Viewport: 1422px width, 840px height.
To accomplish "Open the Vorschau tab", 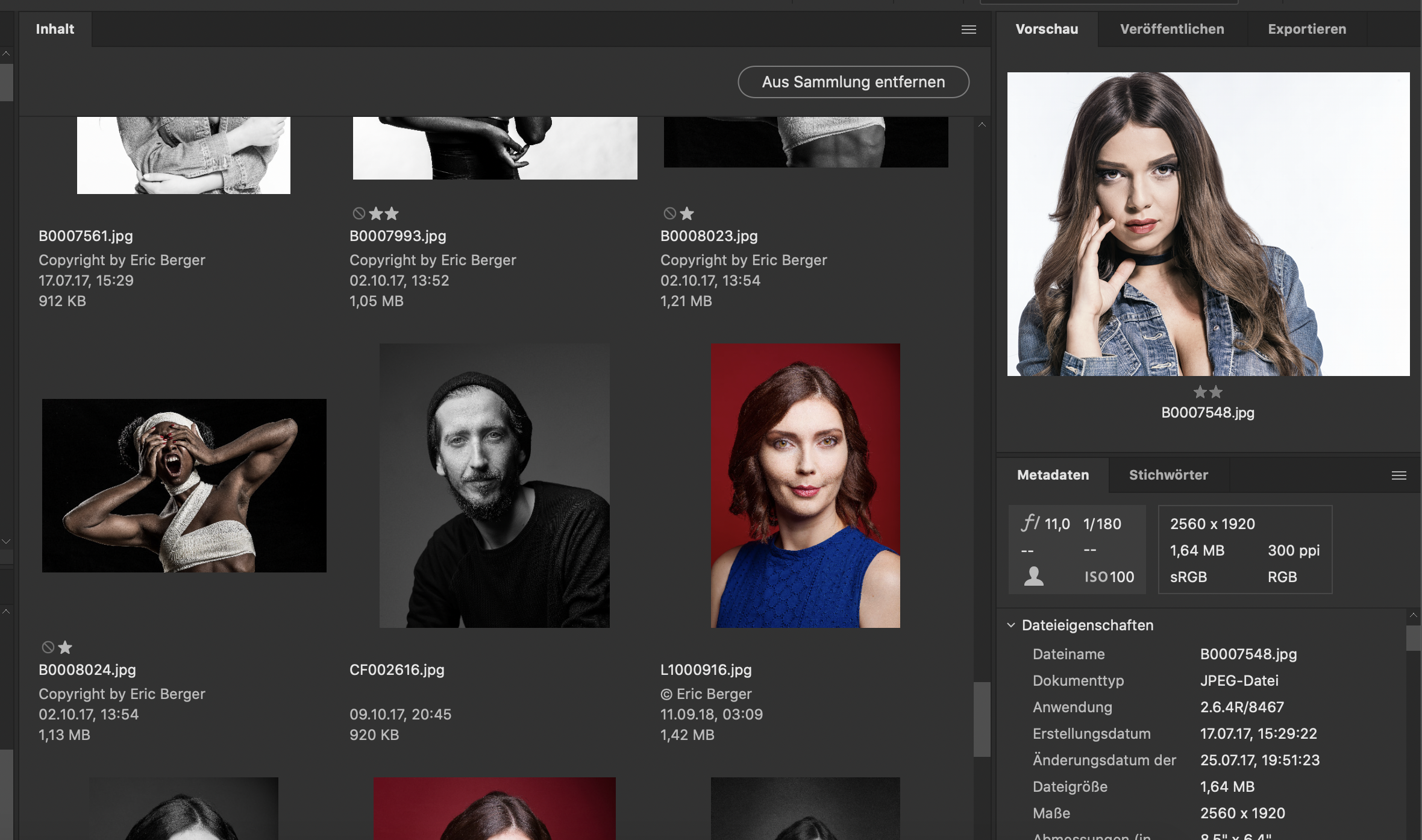I will coord(1047,29).
